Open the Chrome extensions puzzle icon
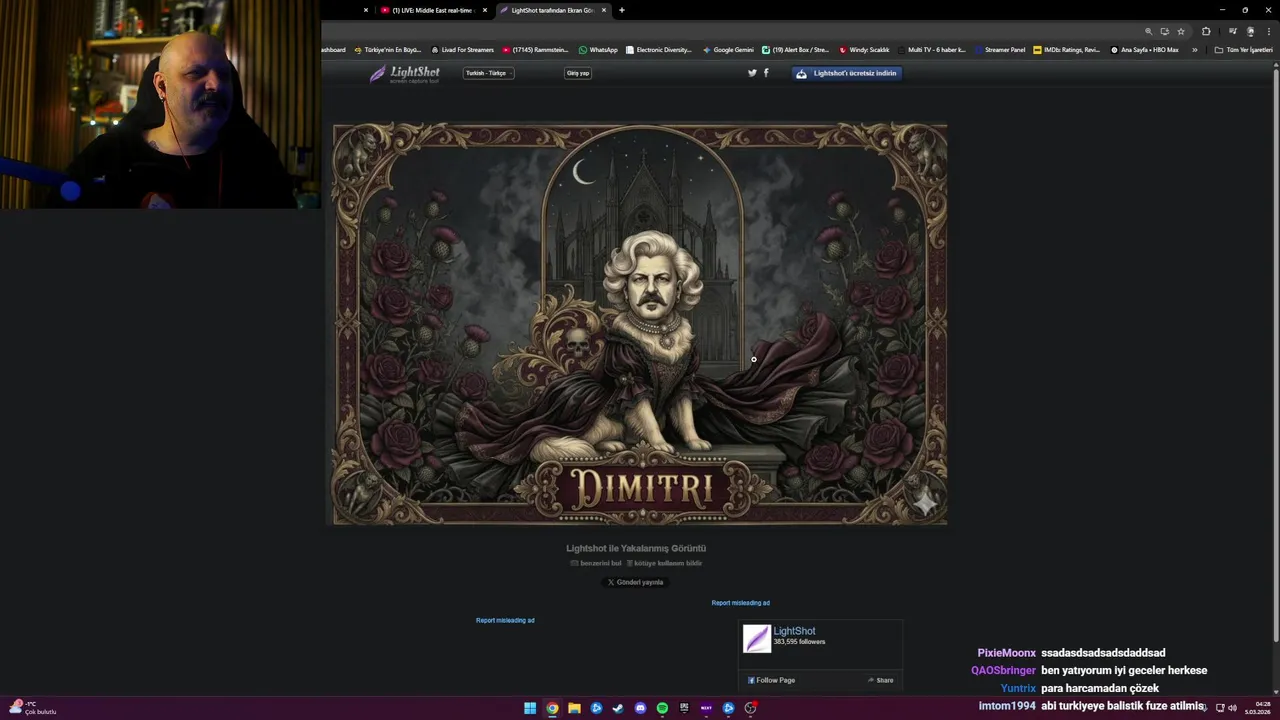 pos(1206,31)
